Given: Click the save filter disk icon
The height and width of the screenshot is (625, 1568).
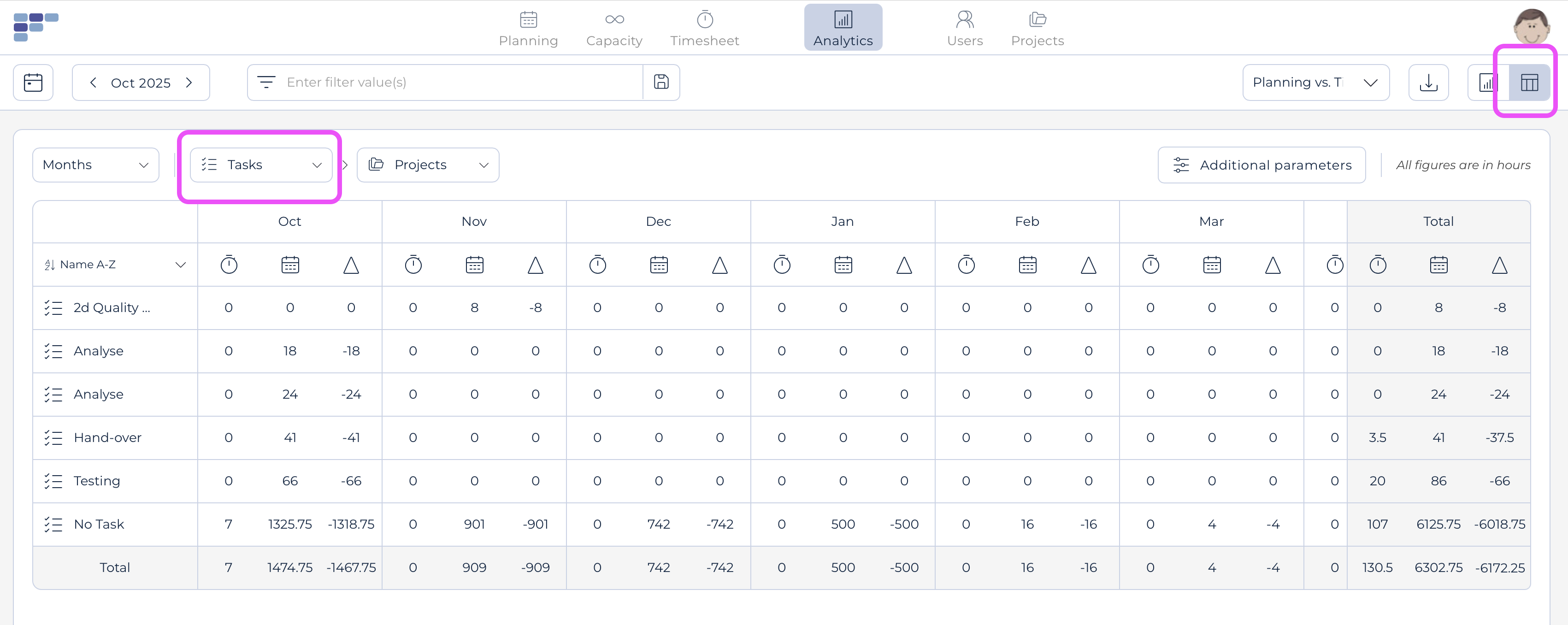Looking at the screenshot, I should point(661,82).
